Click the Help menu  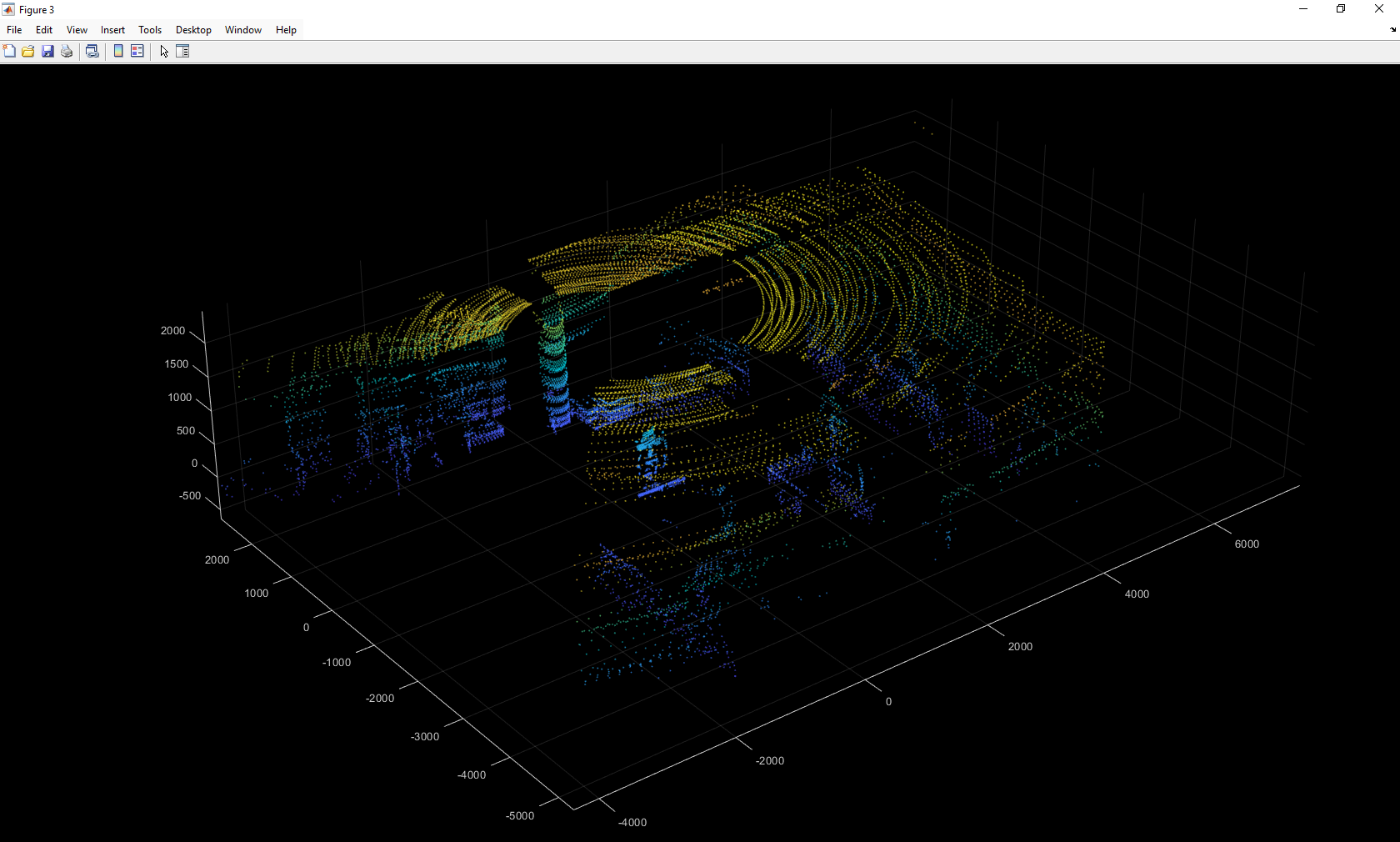[x=286, y=30]
